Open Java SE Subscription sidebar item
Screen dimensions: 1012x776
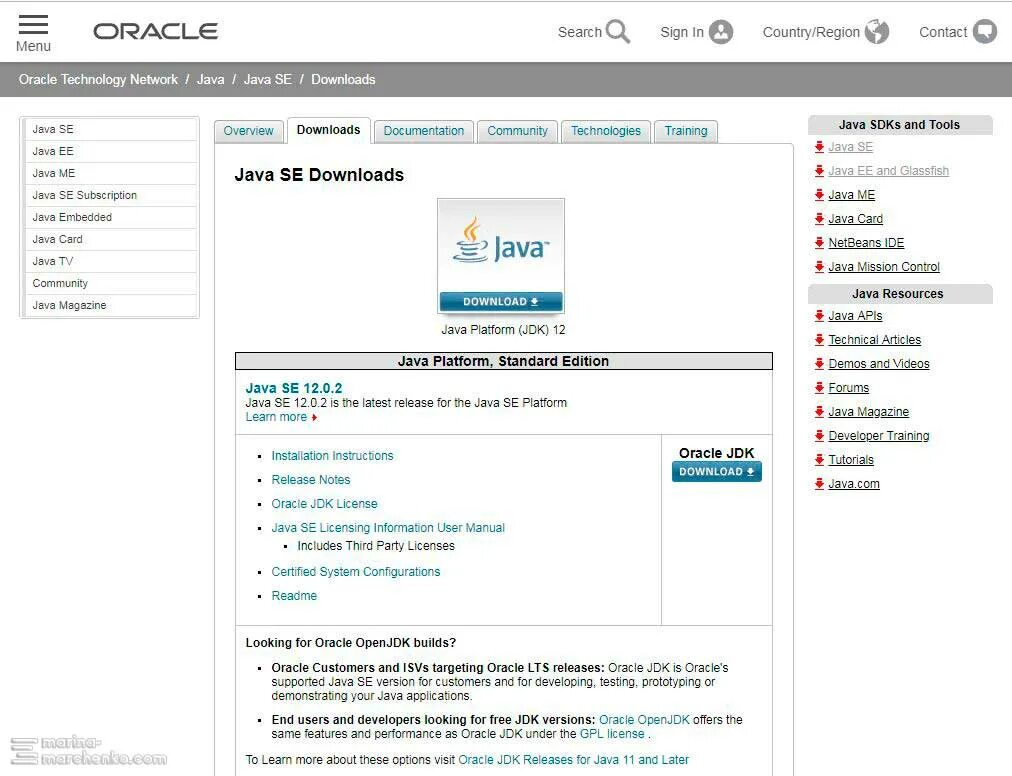point(110,195)
